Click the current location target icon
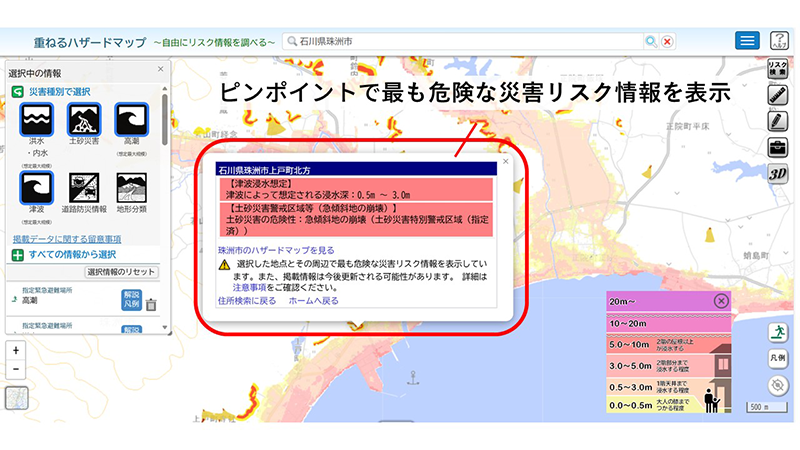 [x=778, y=385]
